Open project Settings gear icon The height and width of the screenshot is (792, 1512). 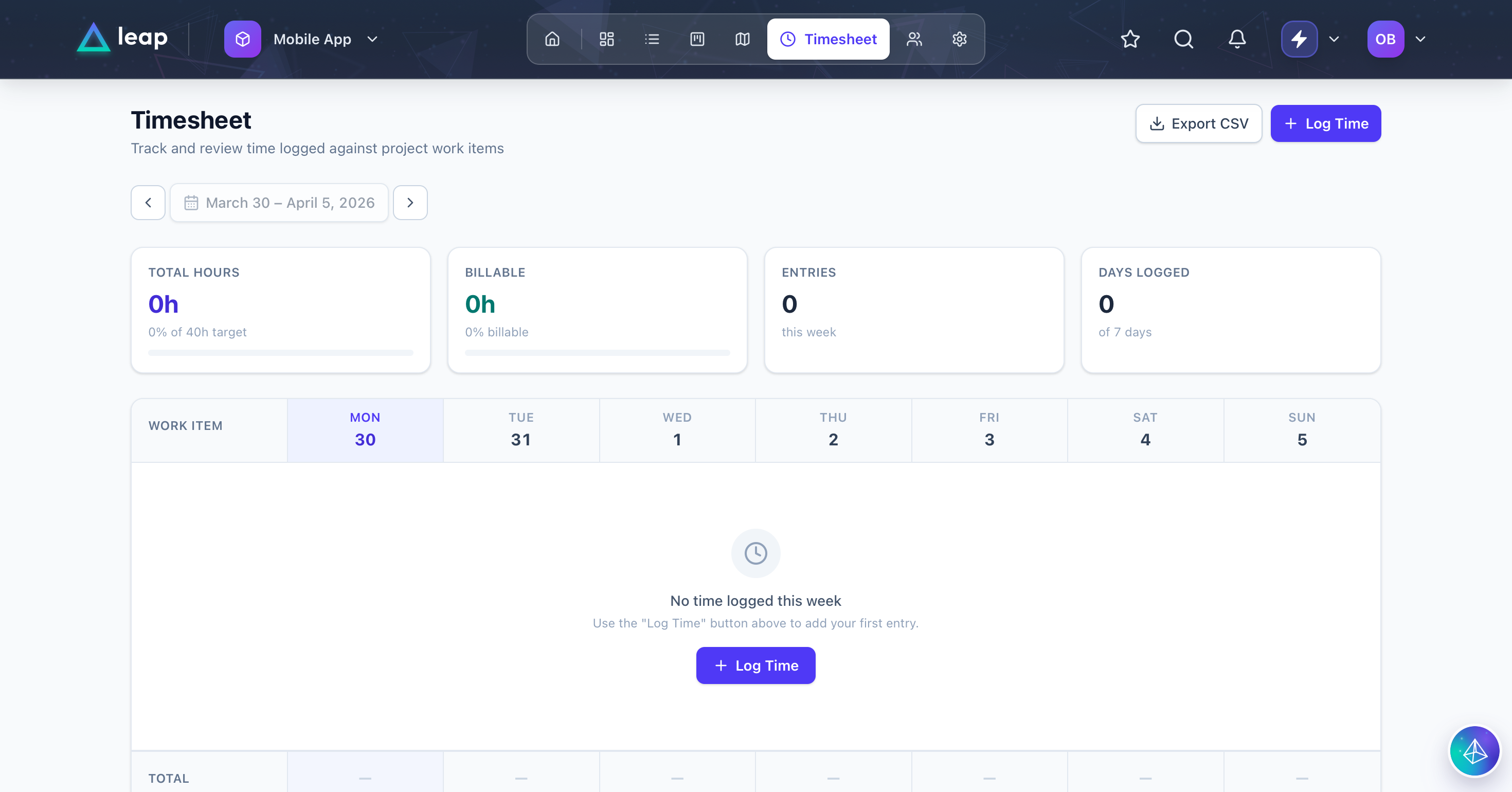pos(959,39)
